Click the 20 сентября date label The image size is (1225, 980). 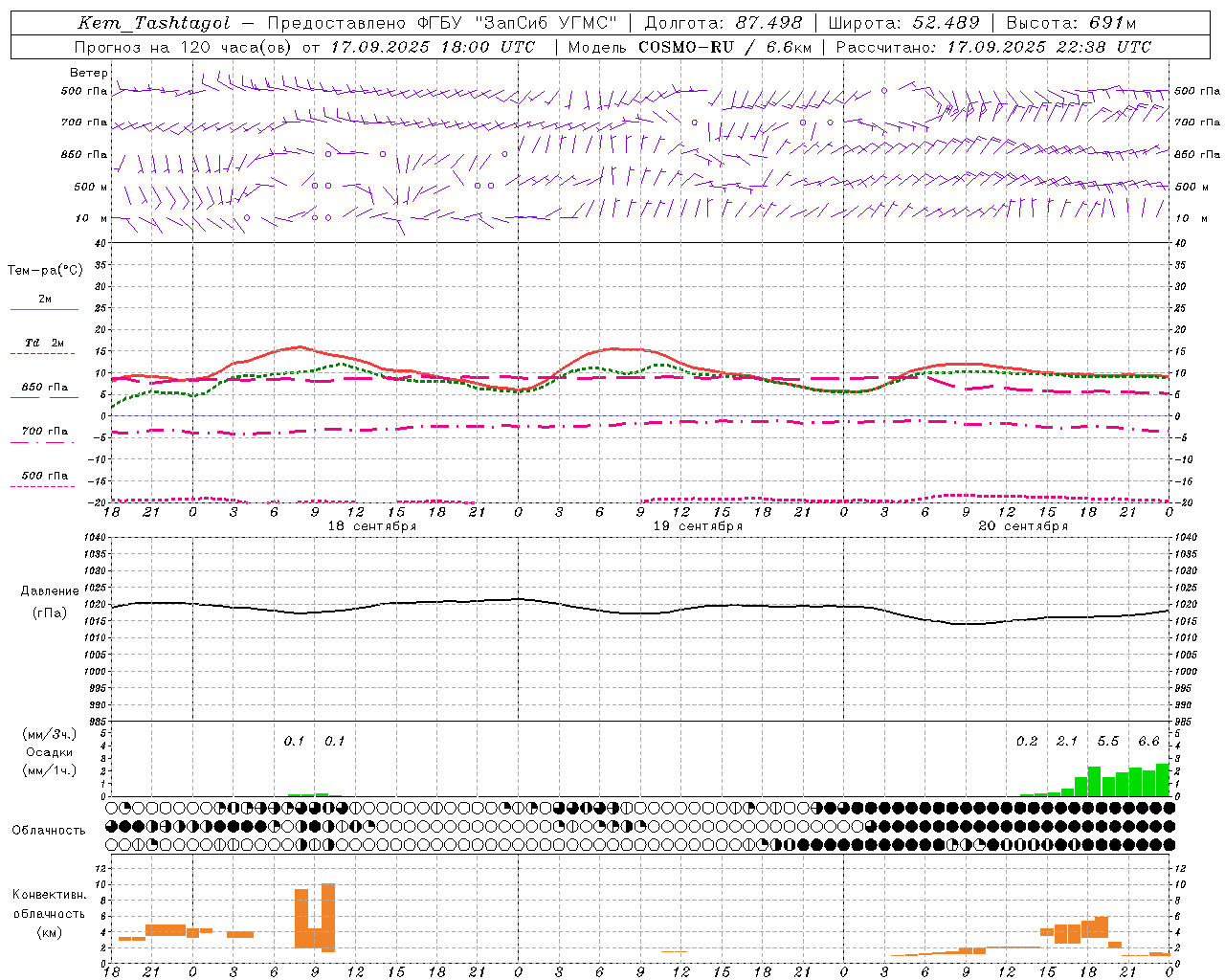1023,526
